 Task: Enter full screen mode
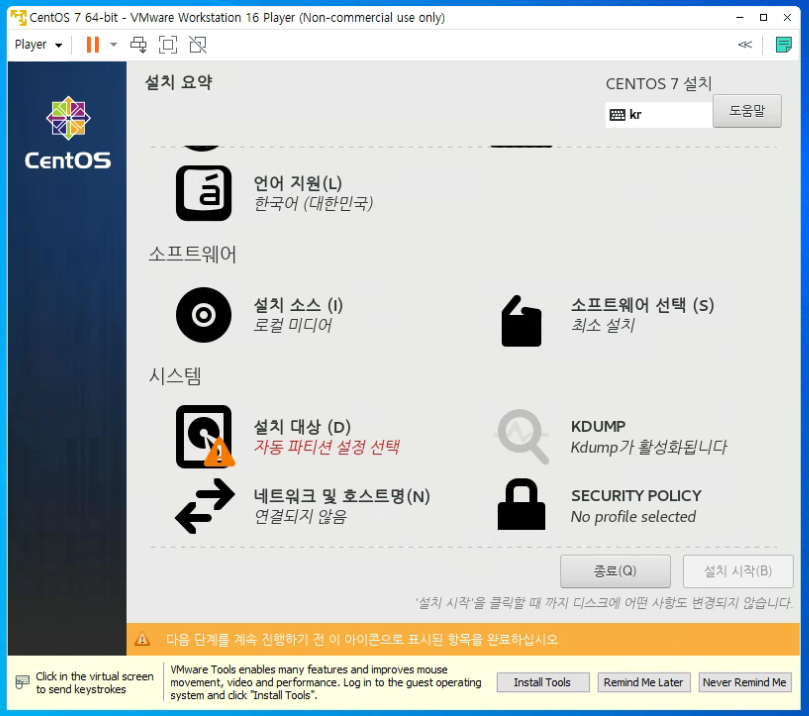pos(168,45)
